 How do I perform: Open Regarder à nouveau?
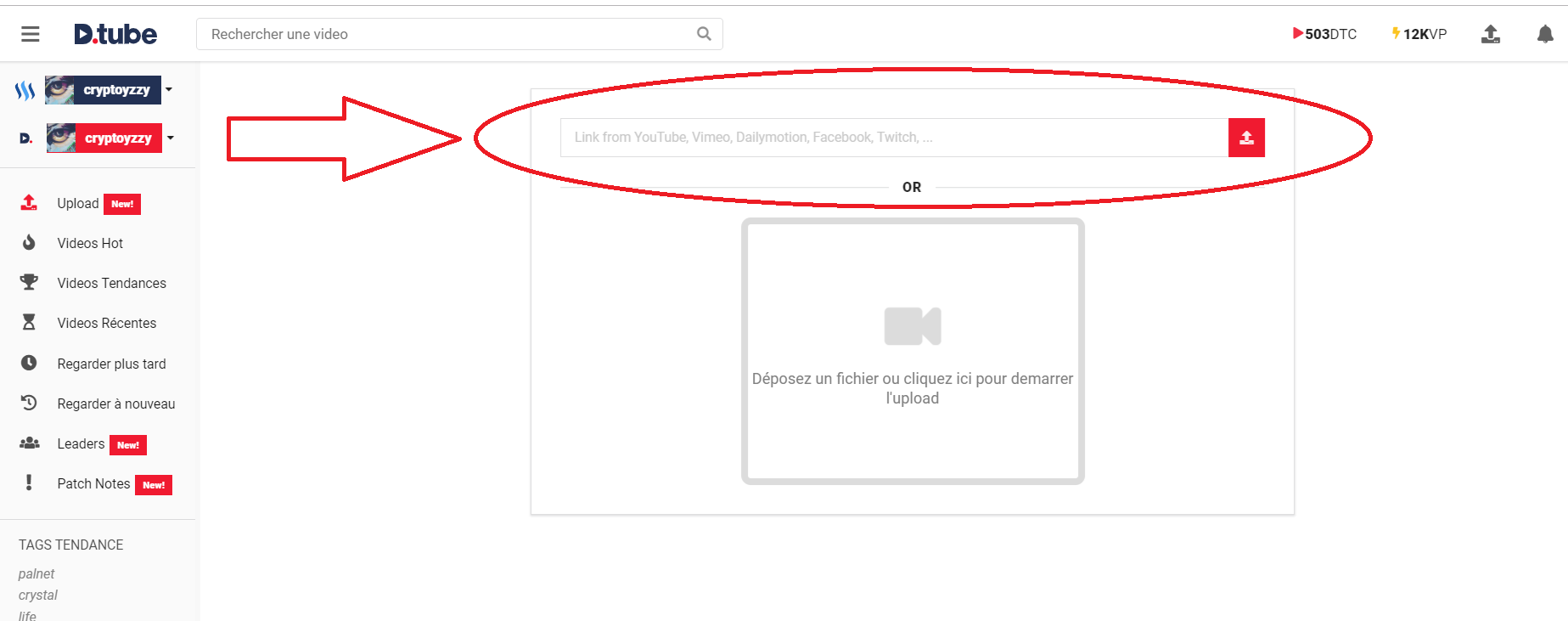pyautogui.click(x=116, y=404)
